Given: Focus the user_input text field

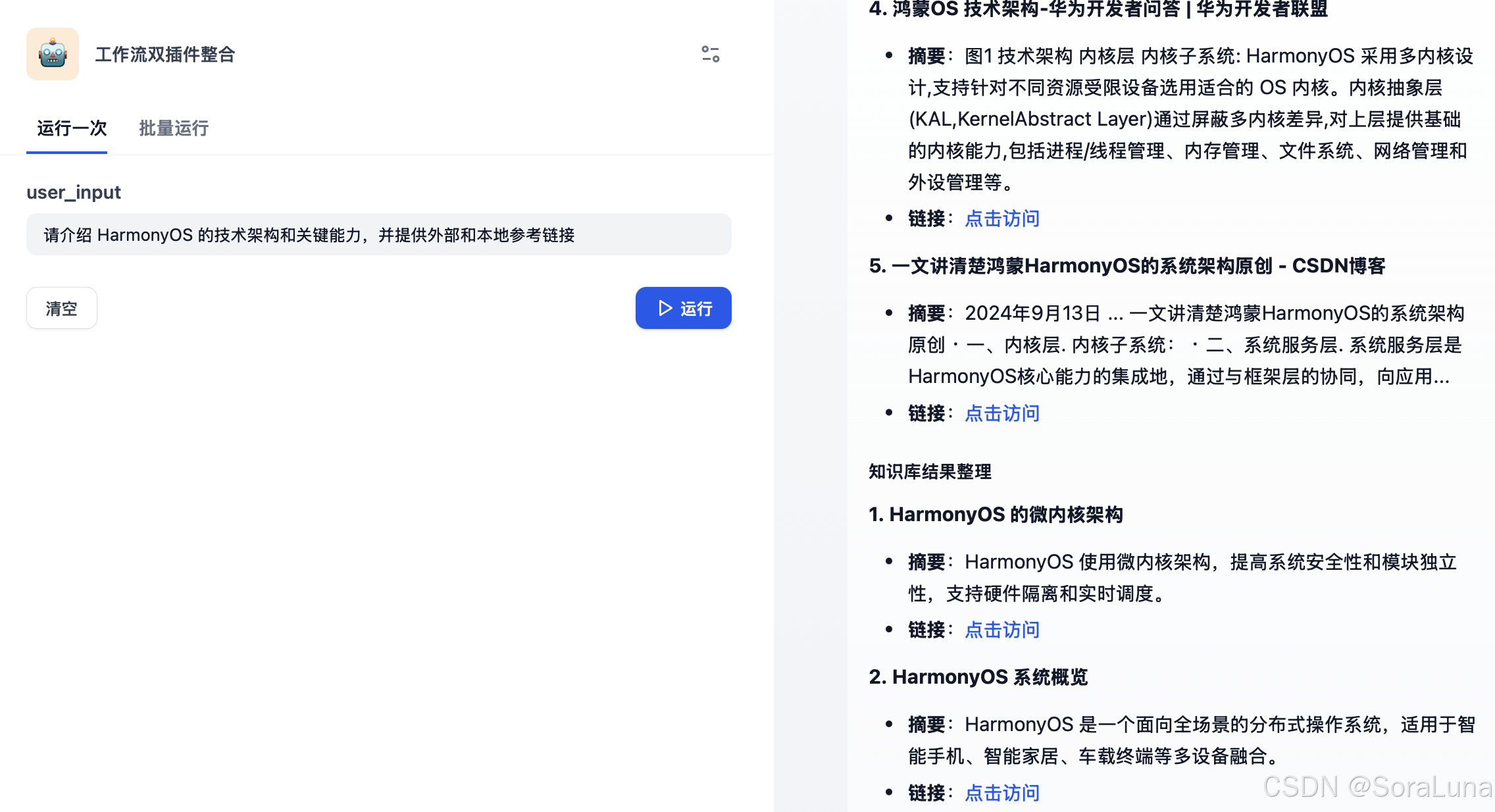Looking at the screenshot, I should point(378,235).
